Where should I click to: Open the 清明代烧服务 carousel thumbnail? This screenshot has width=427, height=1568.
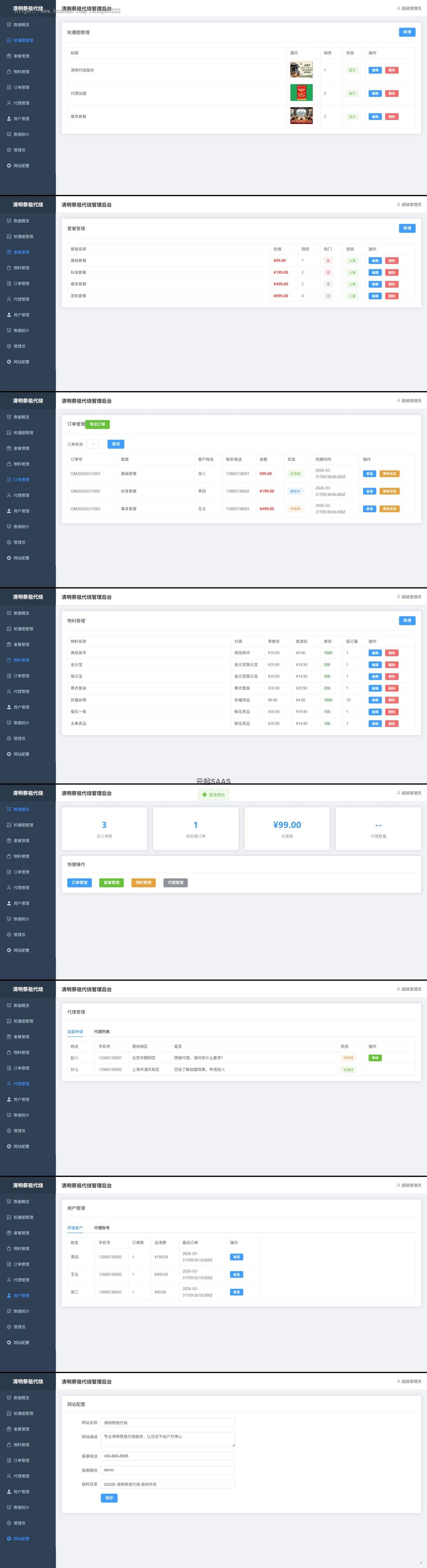click(301, 70)
